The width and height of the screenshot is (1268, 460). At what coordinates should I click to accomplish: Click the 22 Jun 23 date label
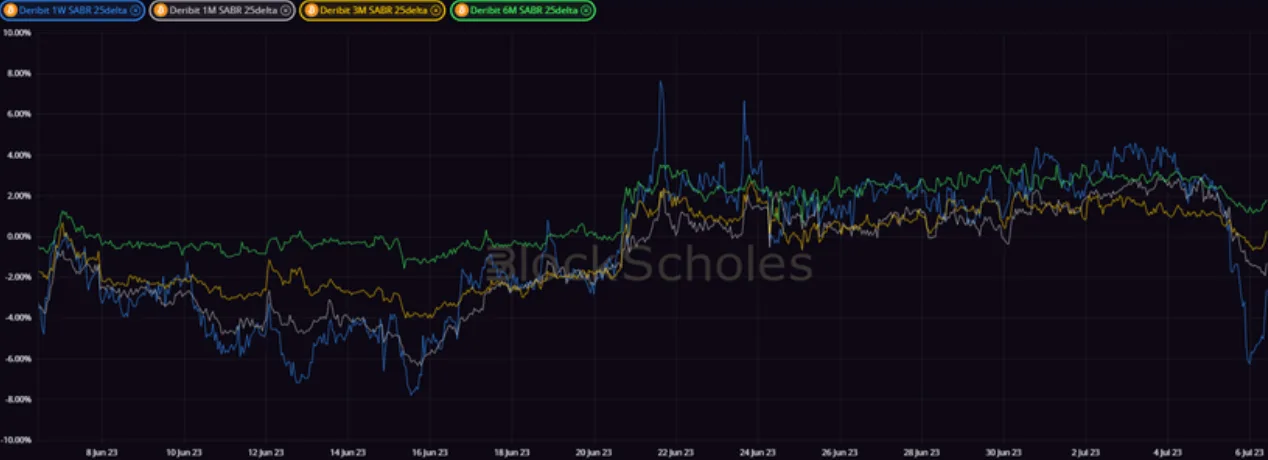tap(678, 451)
